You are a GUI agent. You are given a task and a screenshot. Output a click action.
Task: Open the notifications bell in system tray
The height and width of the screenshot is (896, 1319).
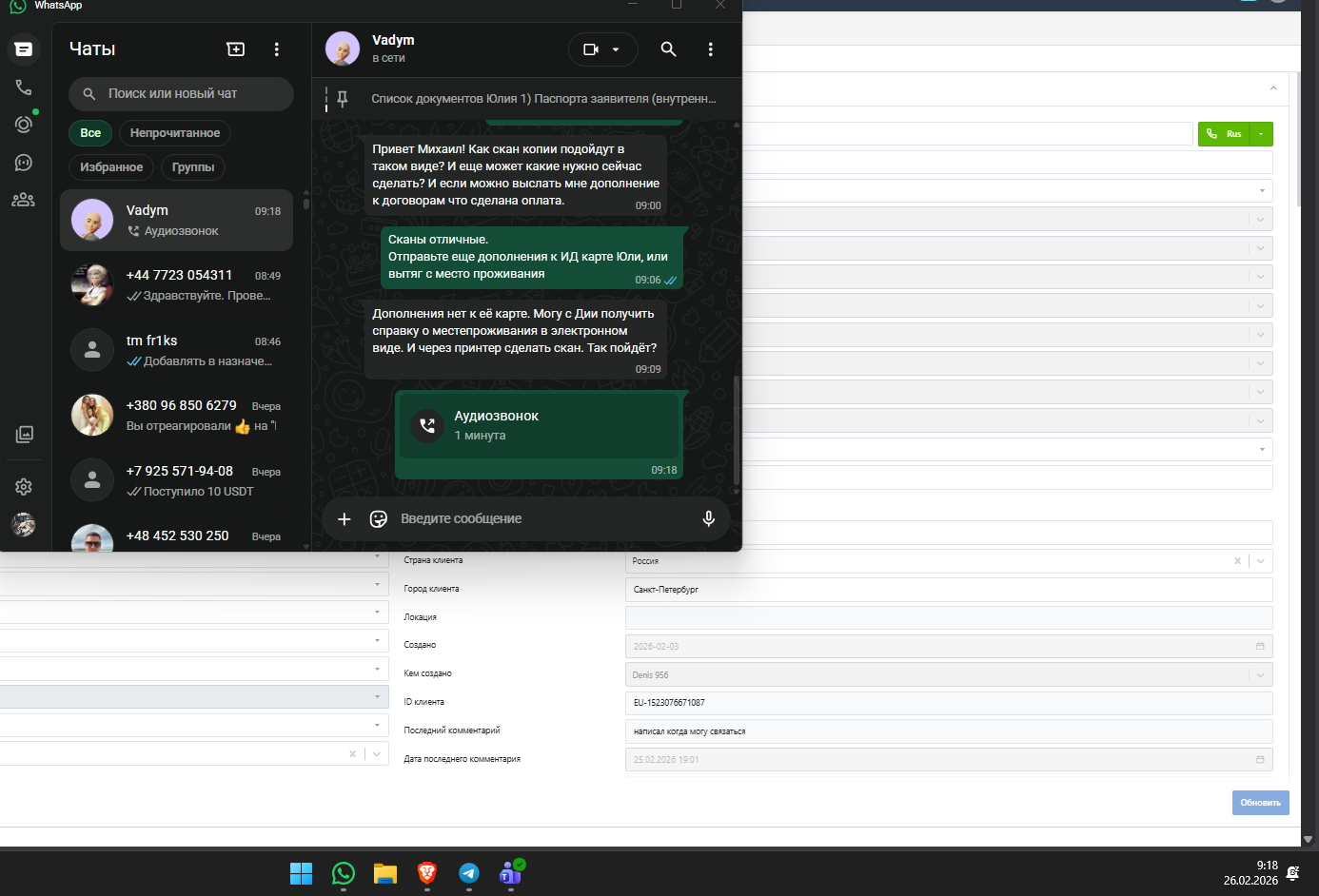[x=1293, y=873]
